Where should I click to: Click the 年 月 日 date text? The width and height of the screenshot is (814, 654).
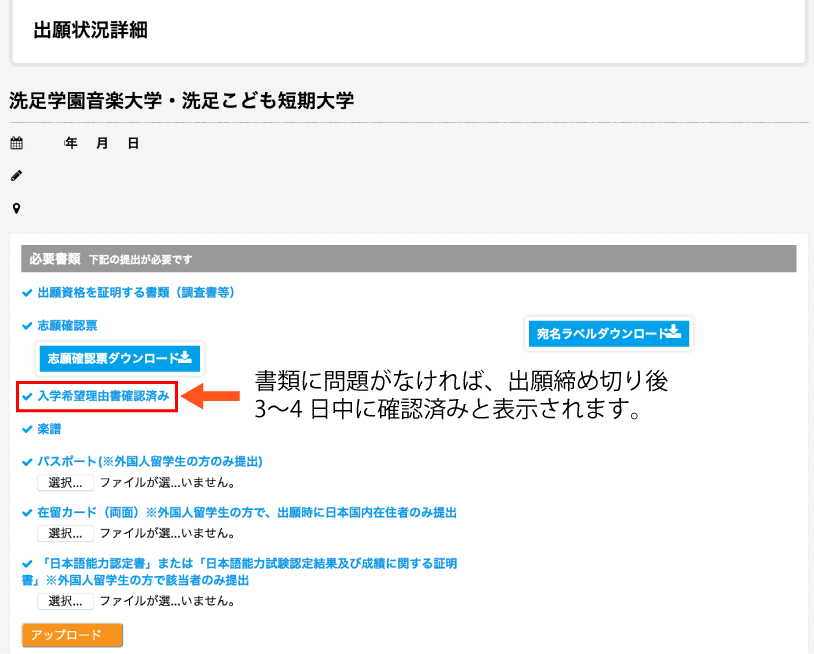click(x=102, y=143)
